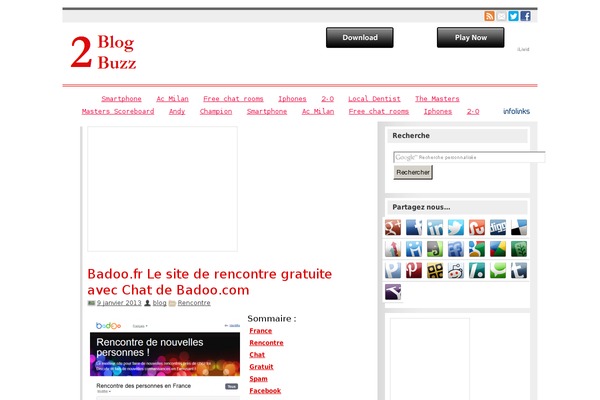Viewport: 600px width, 400px height.
Task: Jump to Chat in Sommaire
Action: pyautogui.click(x=257, y=355)
